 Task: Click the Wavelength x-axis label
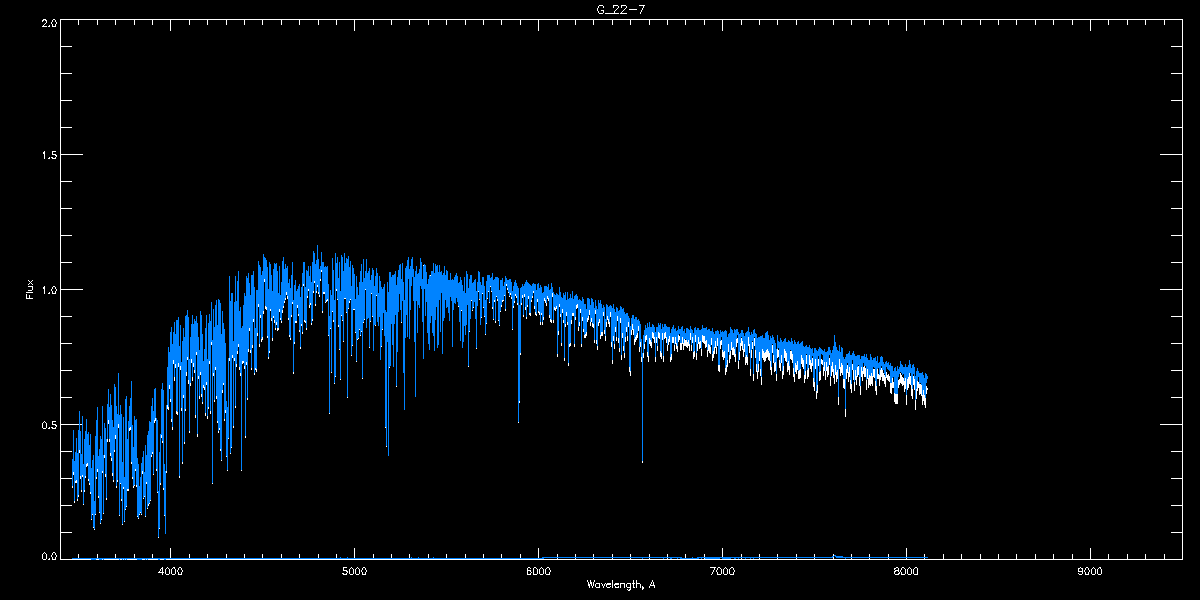(x=620, y=584)
